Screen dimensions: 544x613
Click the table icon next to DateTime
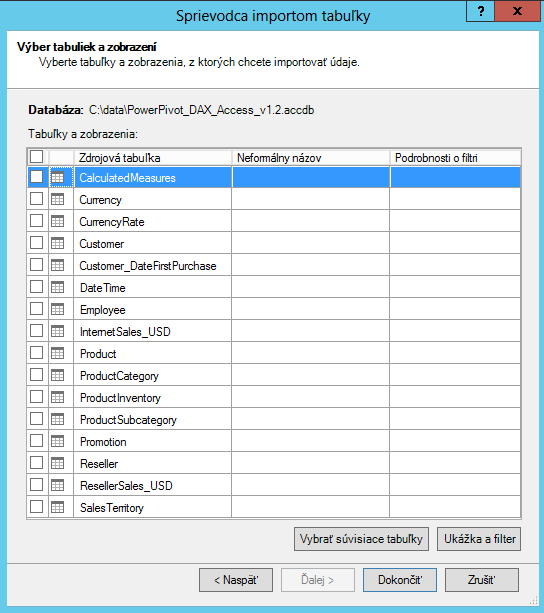[57, 287]
